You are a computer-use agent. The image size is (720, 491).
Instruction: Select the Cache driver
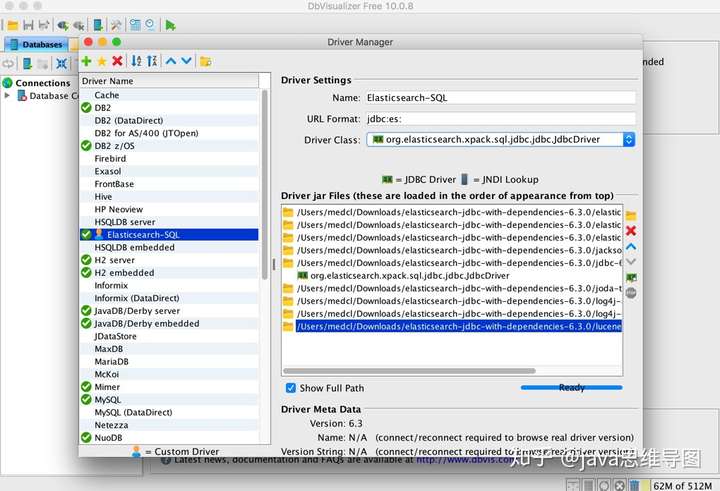(169, 95)
